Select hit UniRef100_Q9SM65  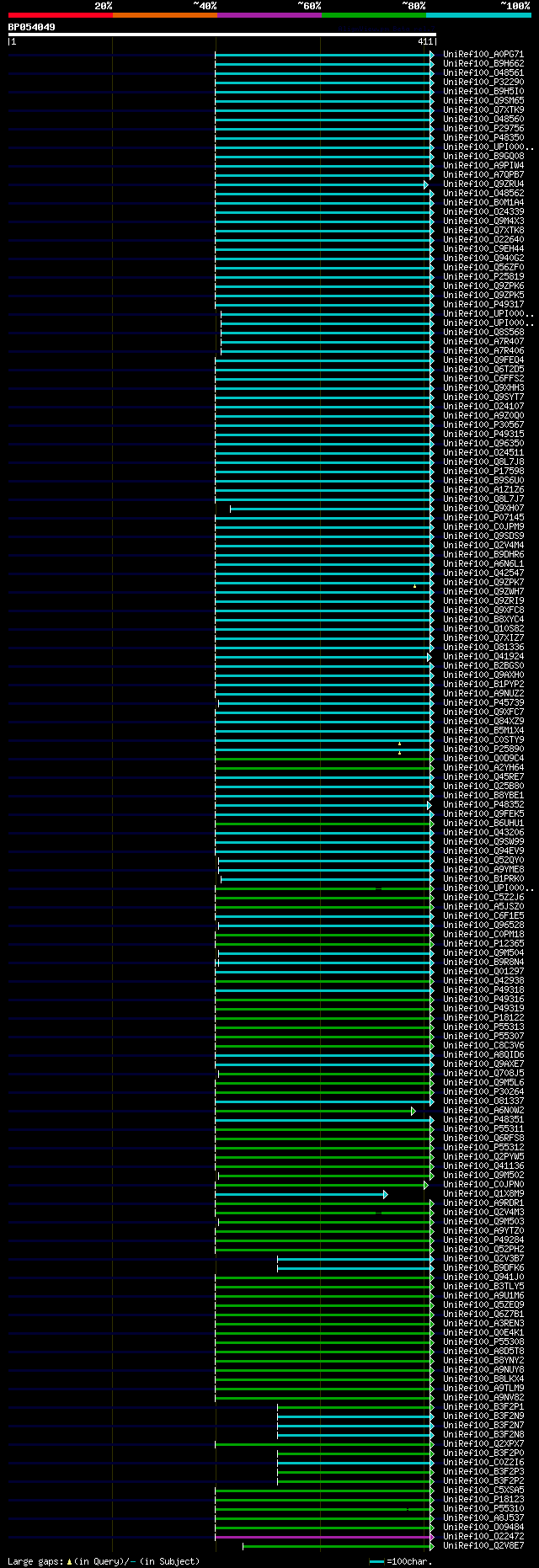[x=483, y=101]
